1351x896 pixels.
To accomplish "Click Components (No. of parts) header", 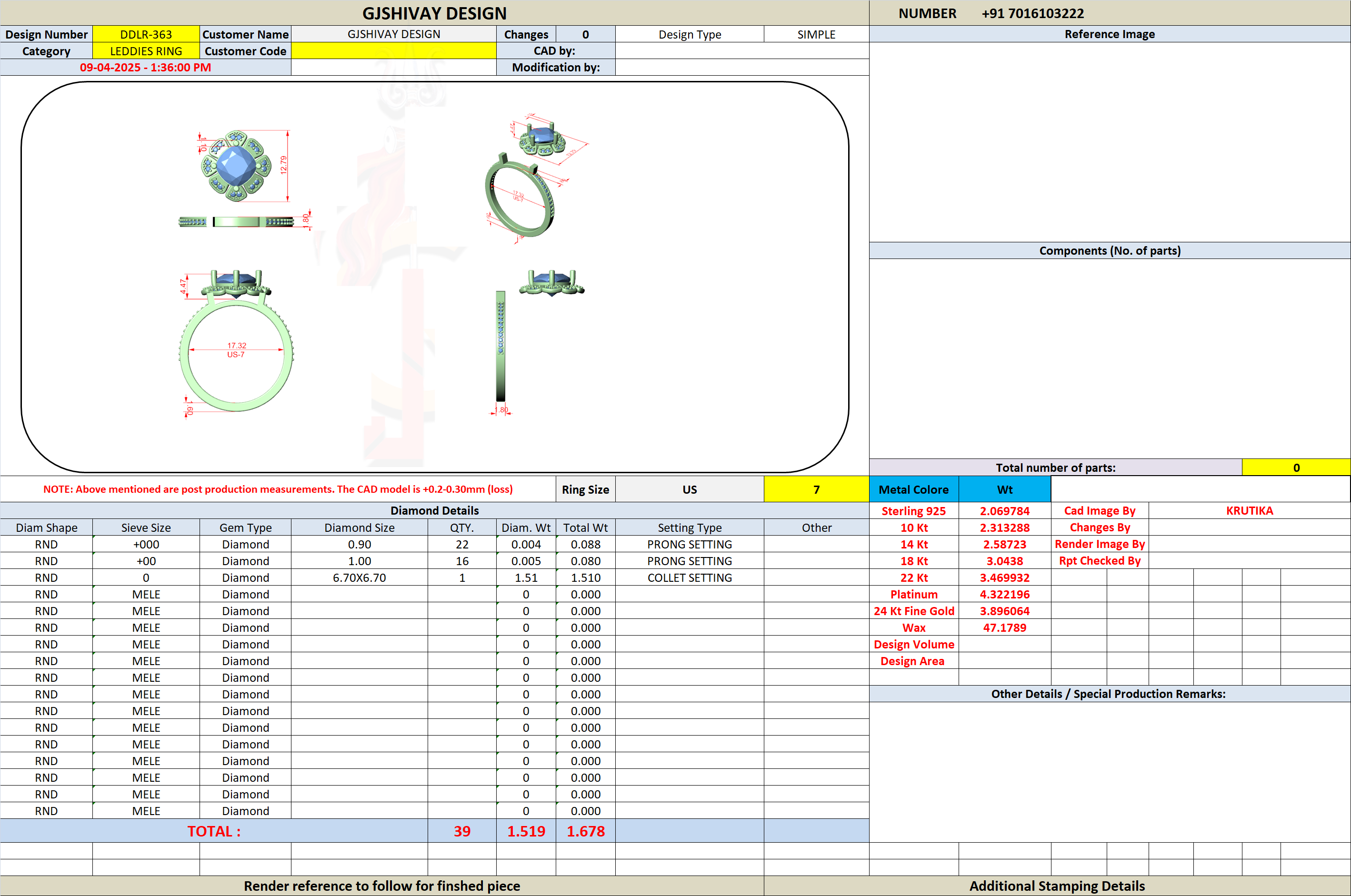I will click(1109, 250).
